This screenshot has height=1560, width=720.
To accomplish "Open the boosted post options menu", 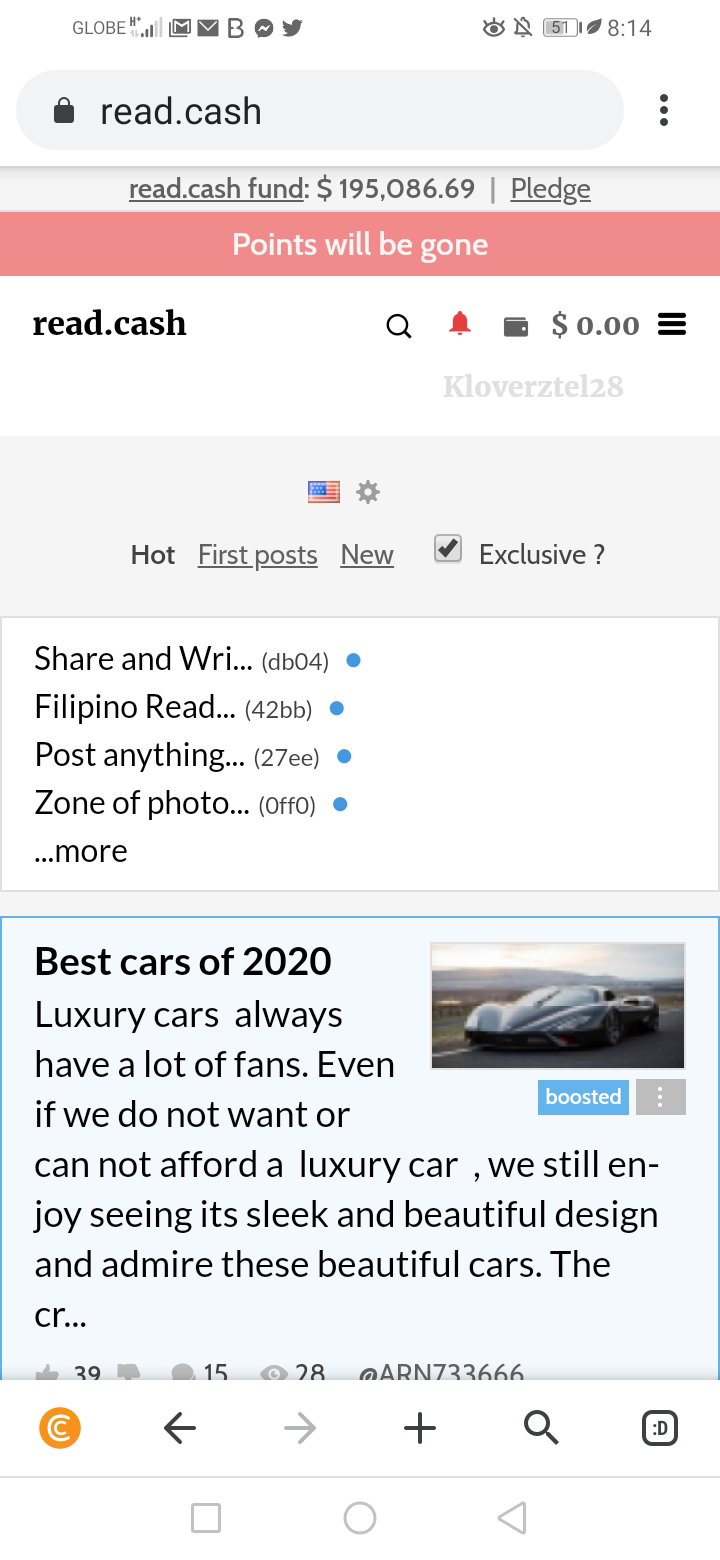I will pos(661,1097).
